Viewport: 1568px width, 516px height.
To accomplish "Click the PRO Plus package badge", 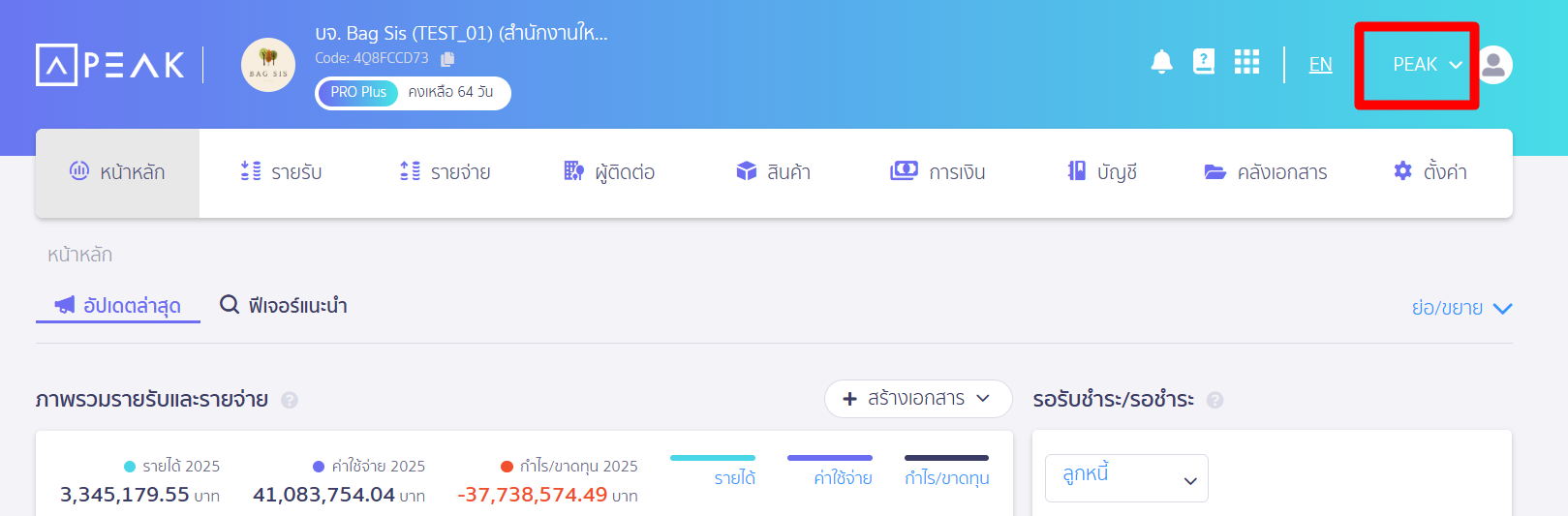I will [x=358, y=92].
